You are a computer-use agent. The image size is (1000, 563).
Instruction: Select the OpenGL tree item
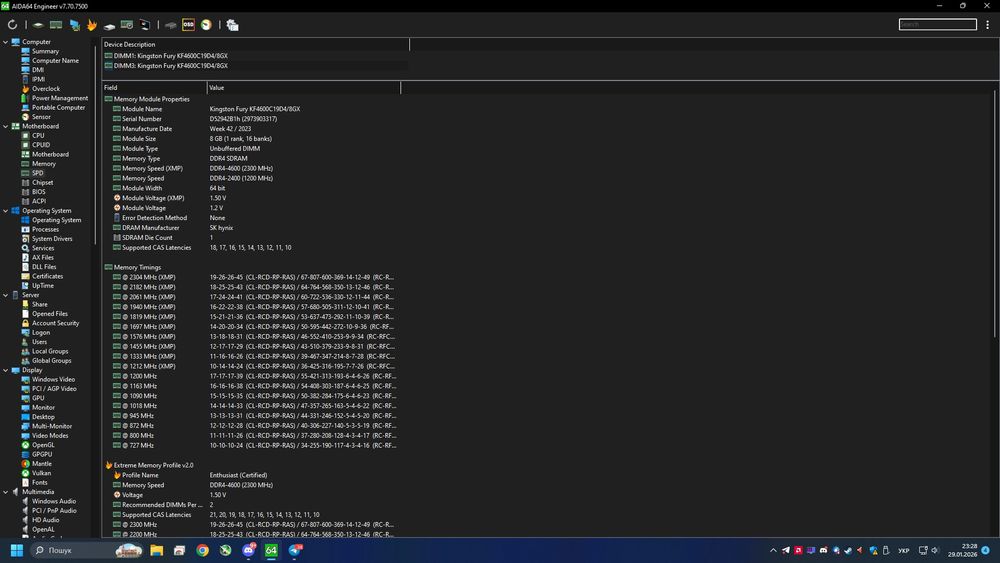tap(43, 445)
